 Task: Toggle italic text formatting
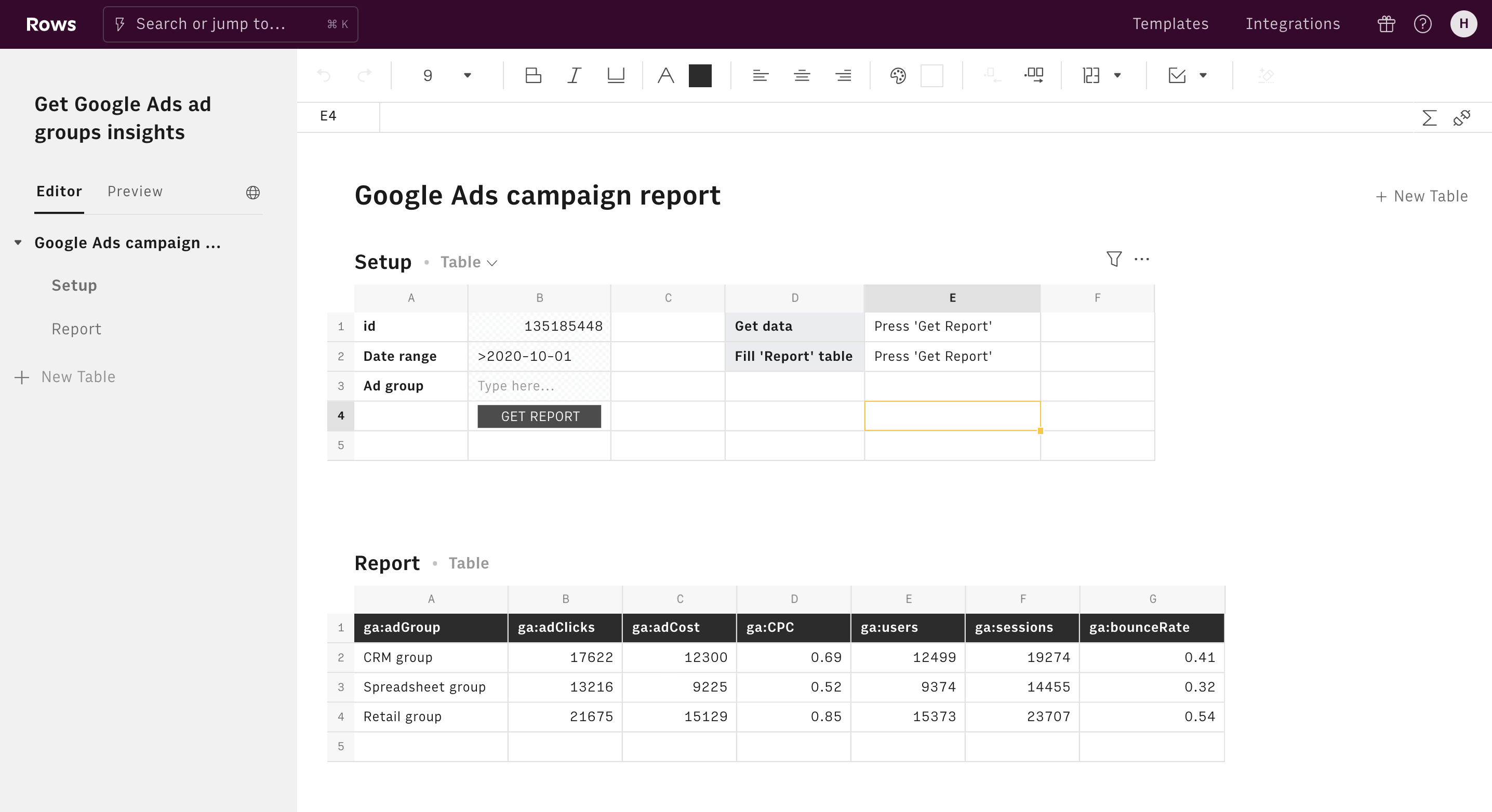tap(574, 75)
